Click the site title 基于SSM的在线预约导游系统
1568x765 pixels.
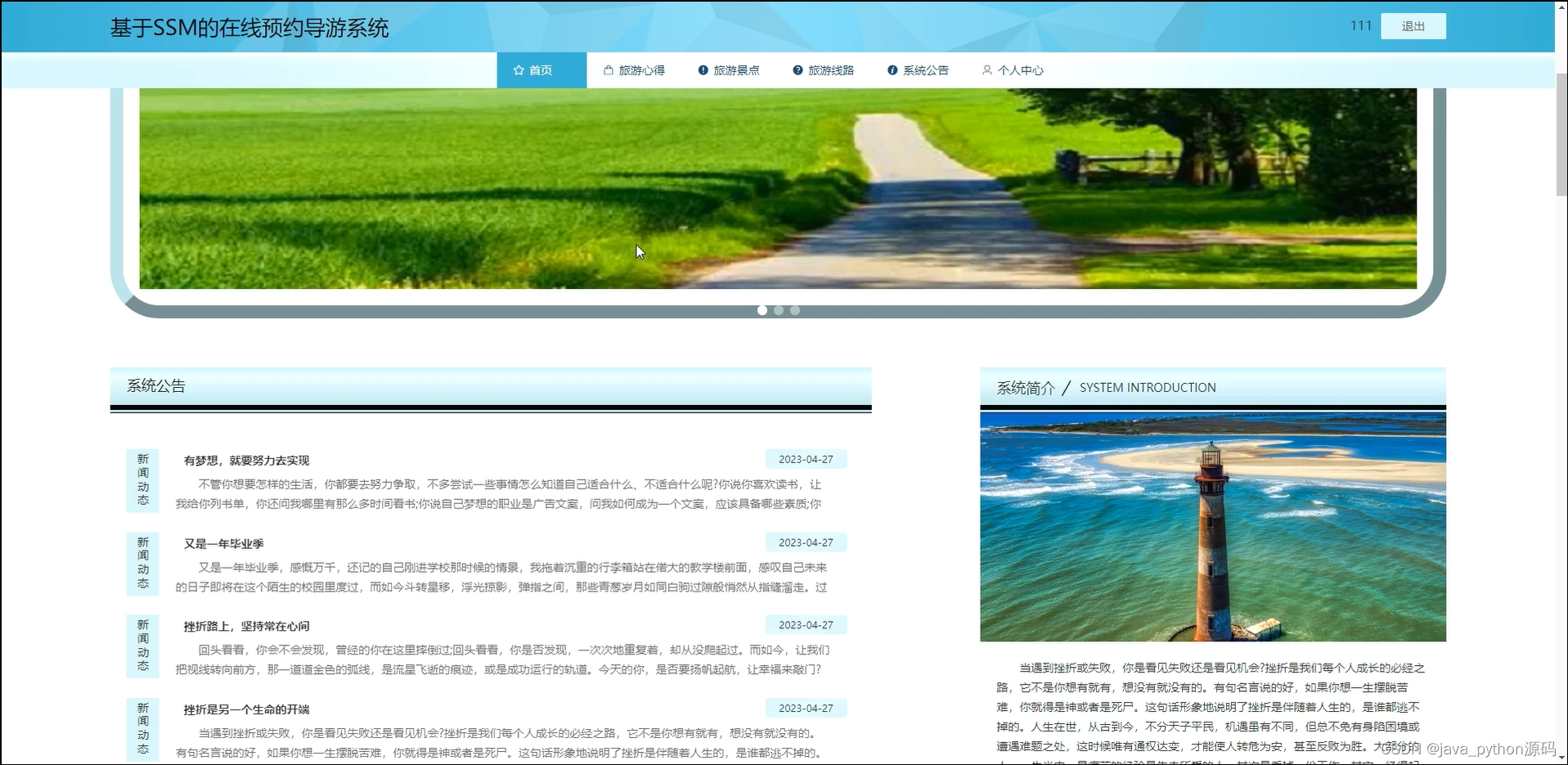[x=249, y=28]
